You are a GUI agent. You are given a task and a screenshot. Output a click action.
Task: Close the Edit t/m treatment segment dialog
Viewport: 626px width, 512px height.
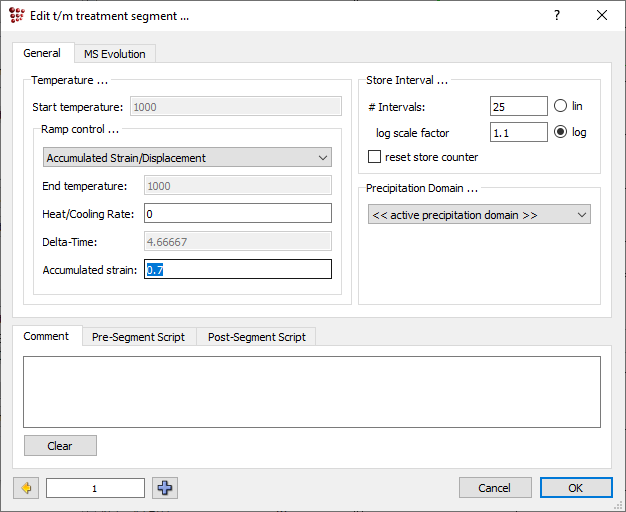pos(601,15)
